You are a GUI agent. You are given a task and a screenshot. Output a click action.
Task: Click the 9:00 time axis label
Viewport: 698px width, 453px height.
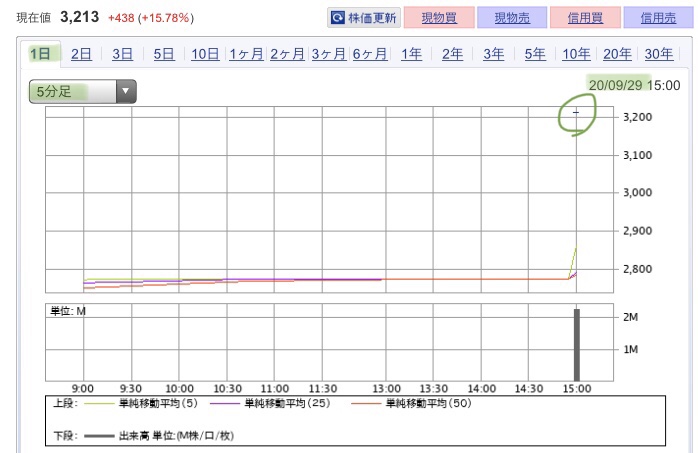point(83,389)
